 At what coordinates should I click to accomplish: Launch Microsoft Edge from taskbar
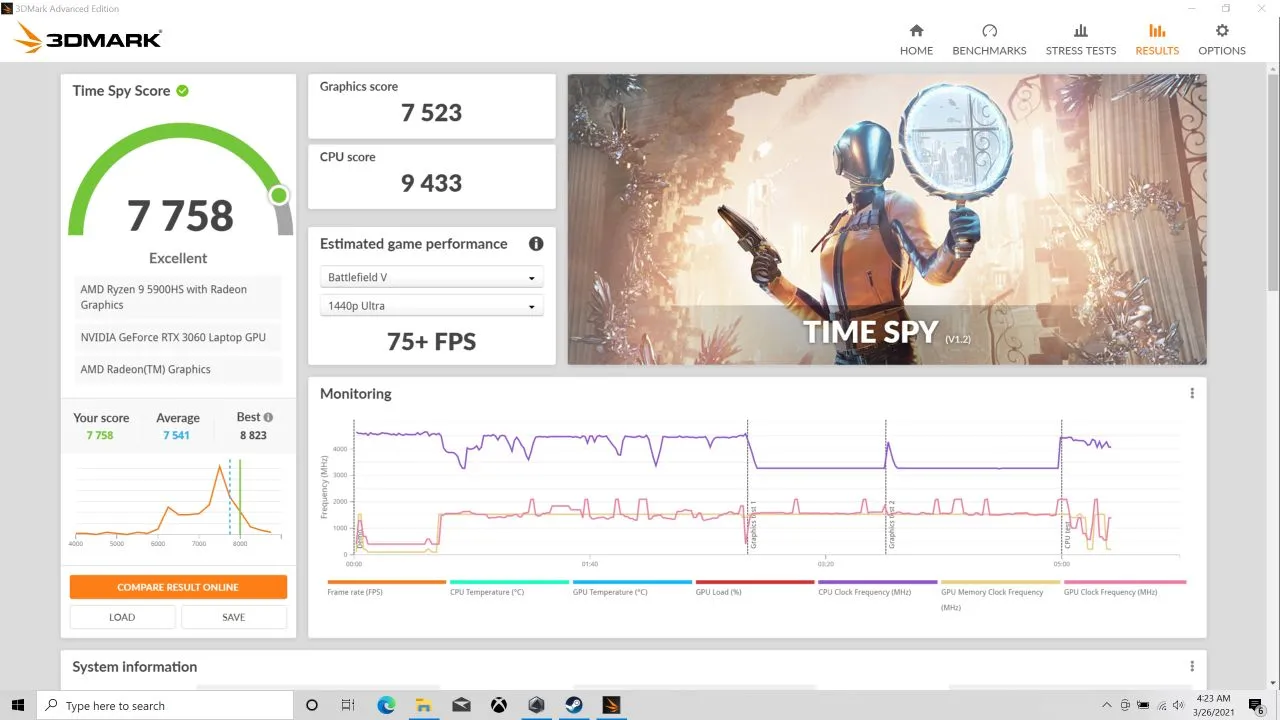pos(386,705)
